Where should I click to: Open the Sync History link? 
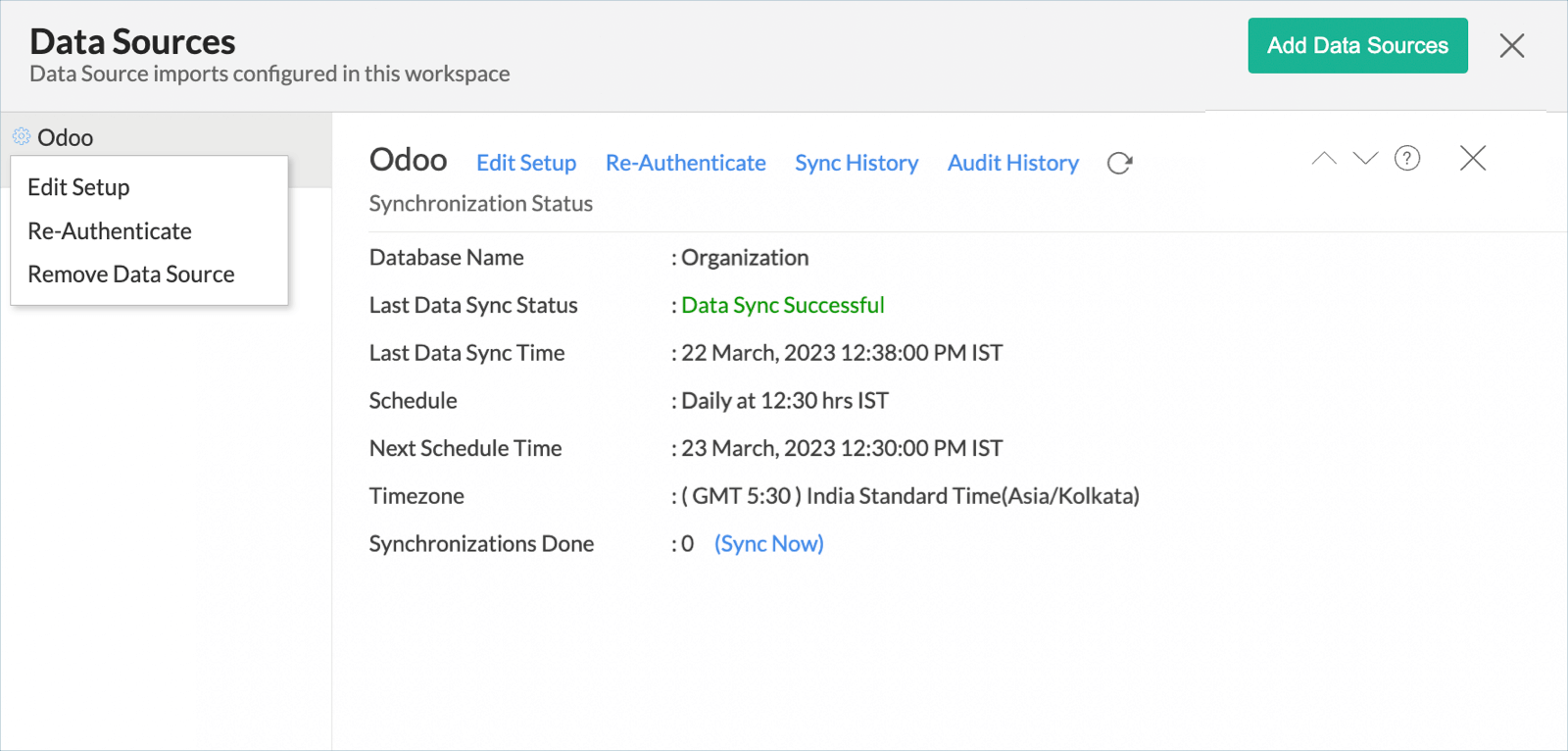pos(857,163)
